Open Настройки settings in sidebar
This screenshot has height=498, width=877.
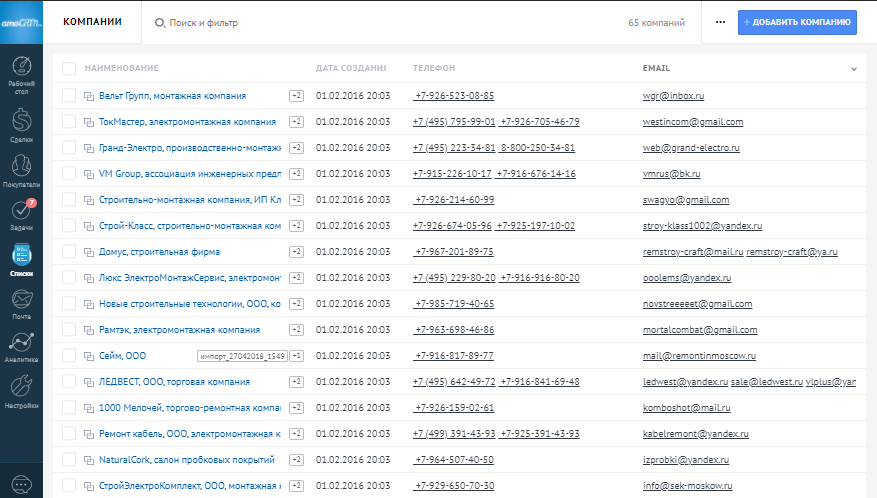(21, 391)
